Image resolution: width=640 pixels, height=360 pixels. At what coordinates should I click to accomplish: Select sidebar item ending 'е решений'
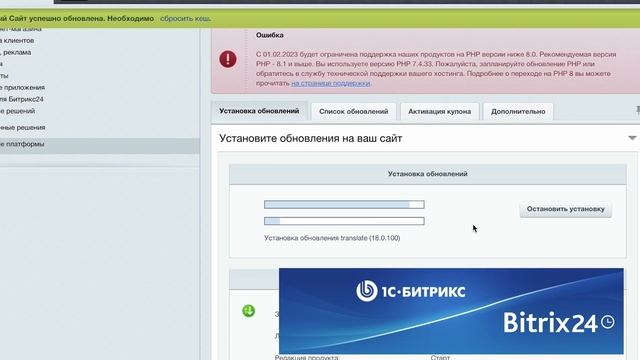18,111
